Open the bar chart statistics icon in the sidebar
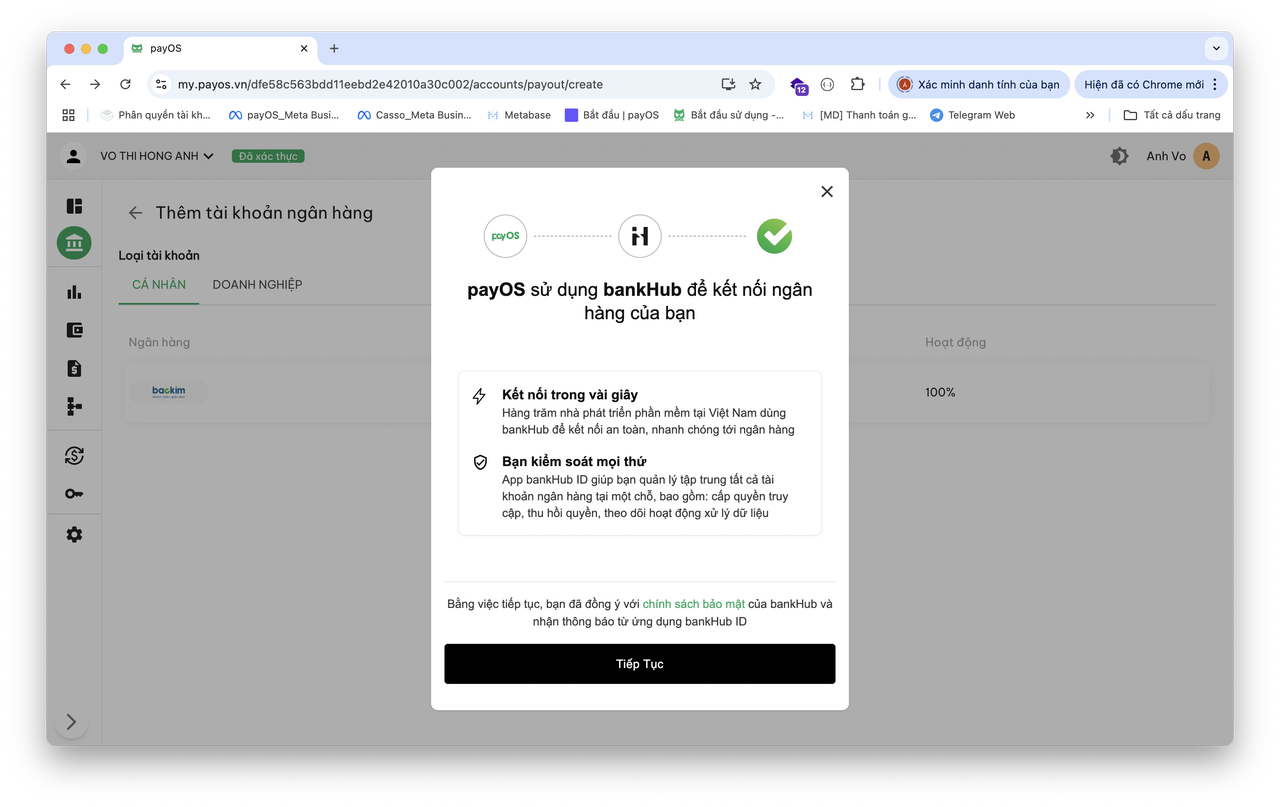 point(74,292)
